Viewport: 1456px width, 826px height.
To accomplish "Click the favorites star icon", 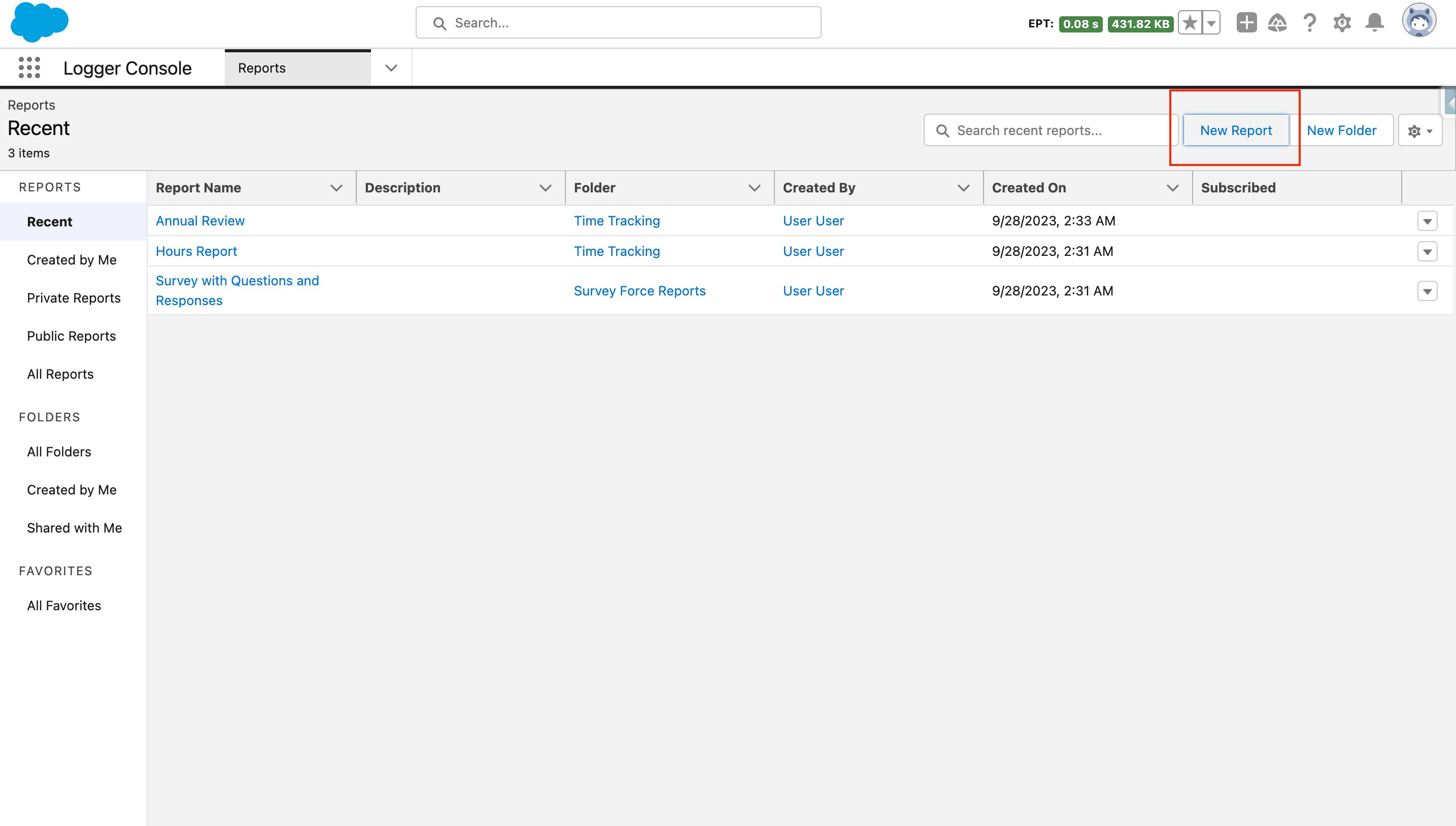I will coord(1190,23).
